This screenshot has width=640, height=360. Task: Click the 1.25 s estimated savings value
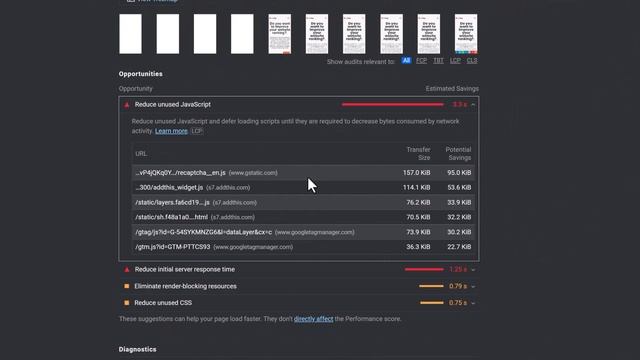[x=458, y=269]
